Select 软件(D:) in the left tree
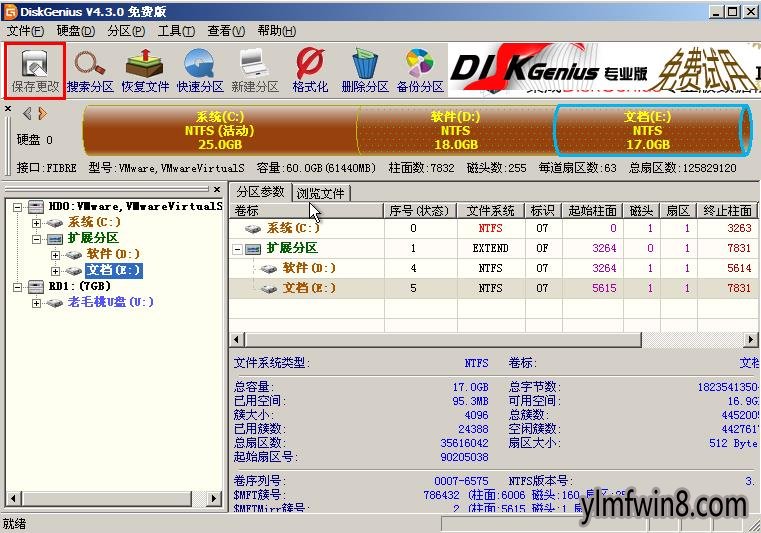761x533 pixels. point(113,254)
